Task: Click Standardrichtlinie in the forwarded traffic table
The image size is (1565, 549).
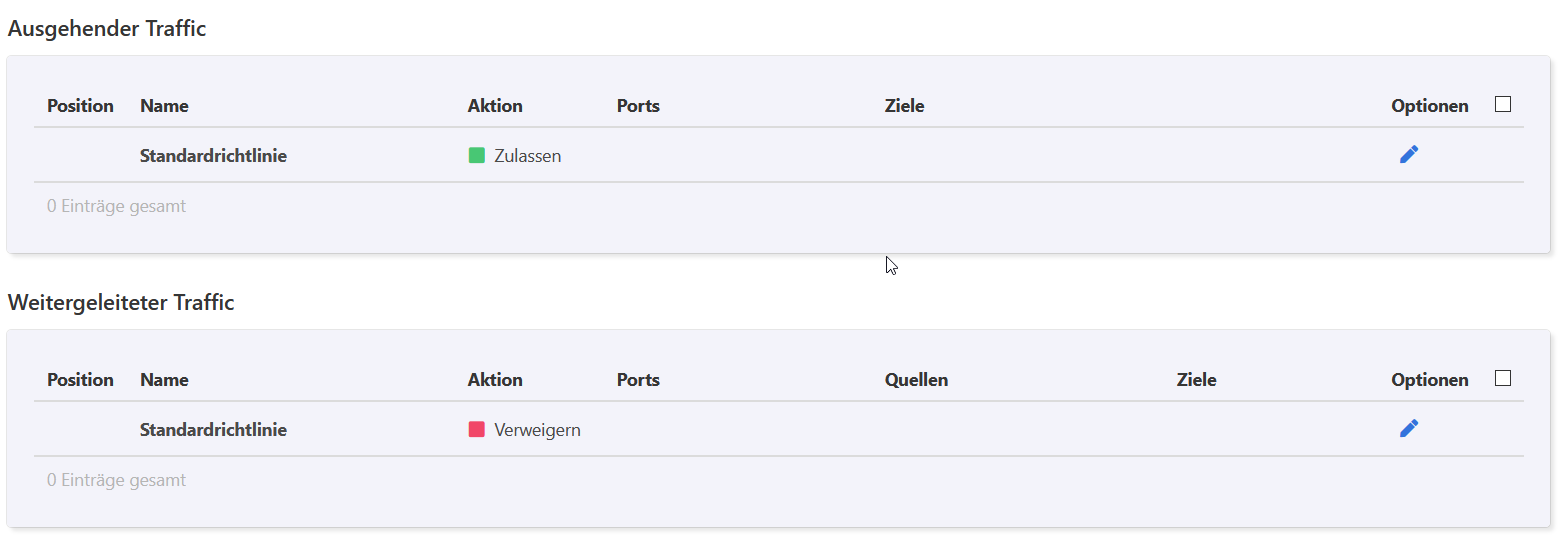Action: [x=213, y=430]
